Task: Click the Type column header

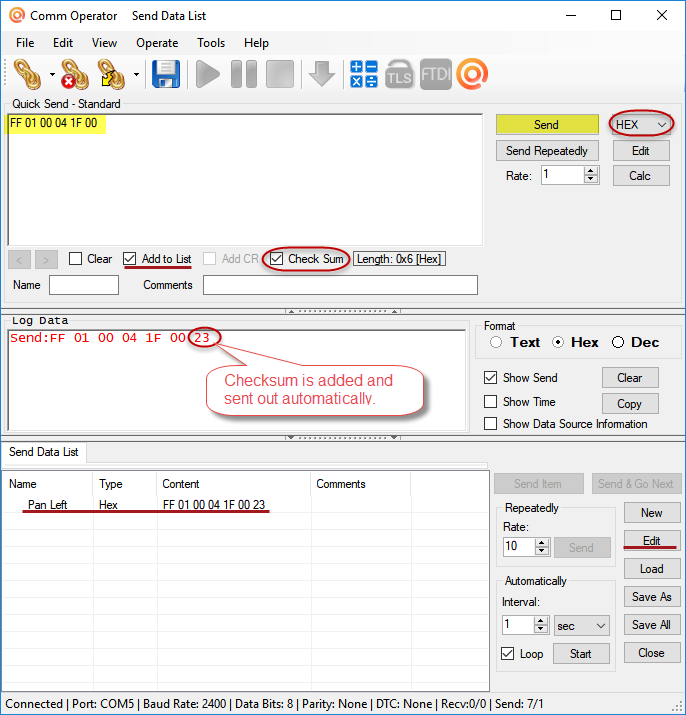Action: (x=125, y=484)
